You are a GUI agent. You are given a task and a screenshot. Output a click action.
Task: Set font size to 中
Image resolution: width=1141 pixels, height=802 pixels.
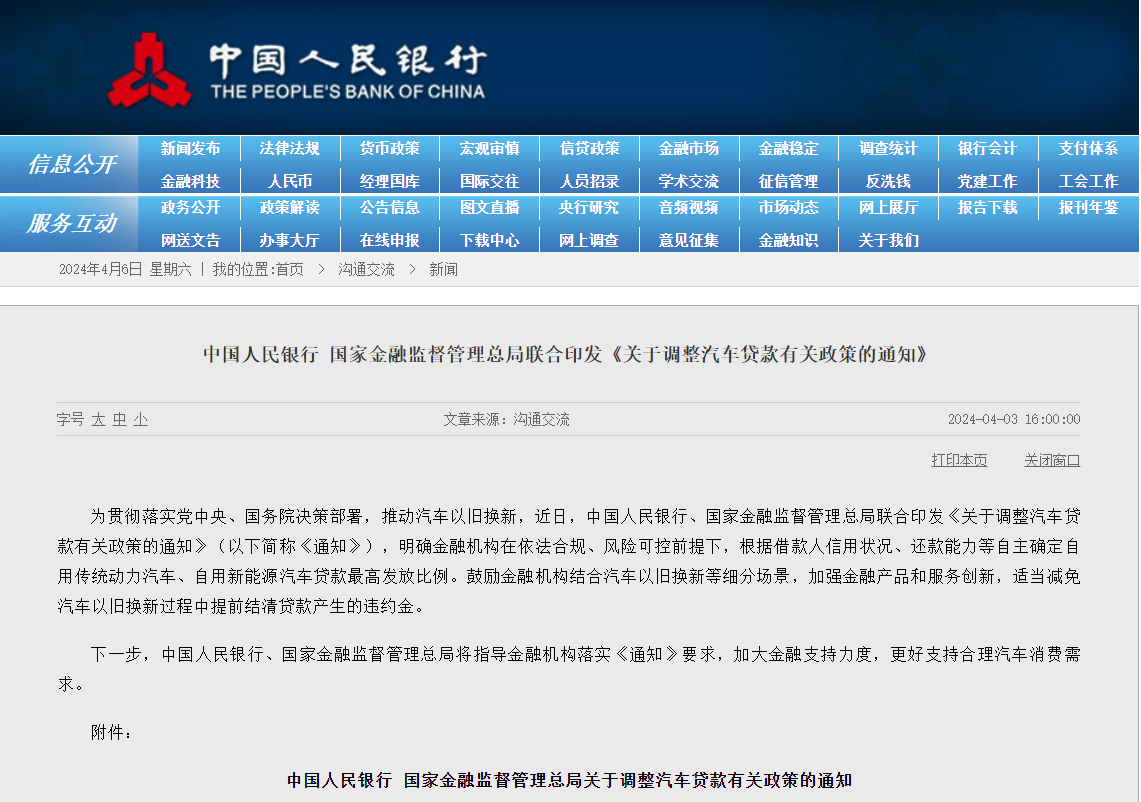pyautogui.click(x=119, y=419)
